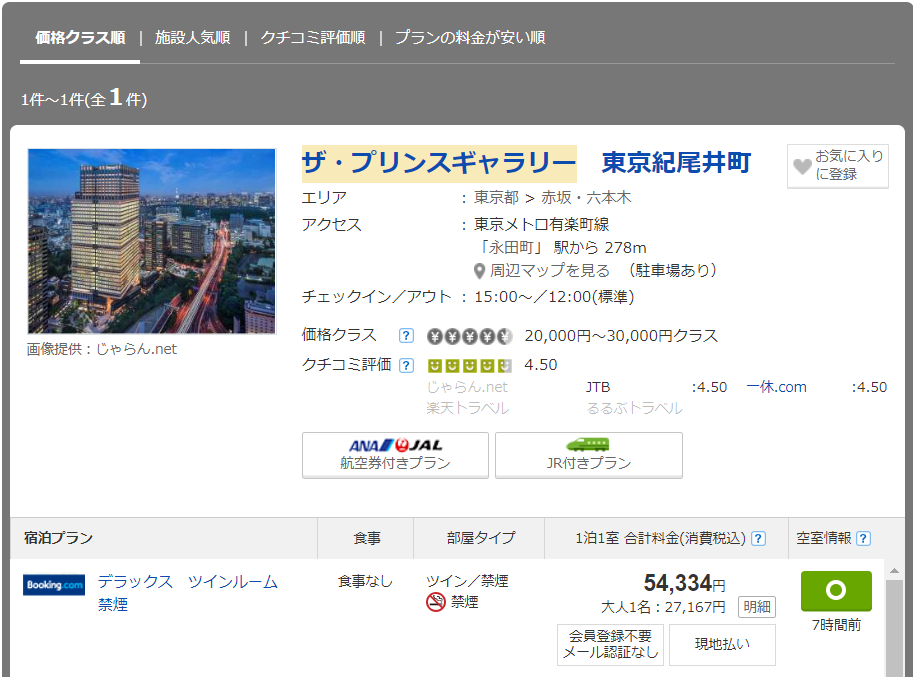
Task: Click the 20,000円～30,000円クラス price class text
Action: [x=621, y=336]
